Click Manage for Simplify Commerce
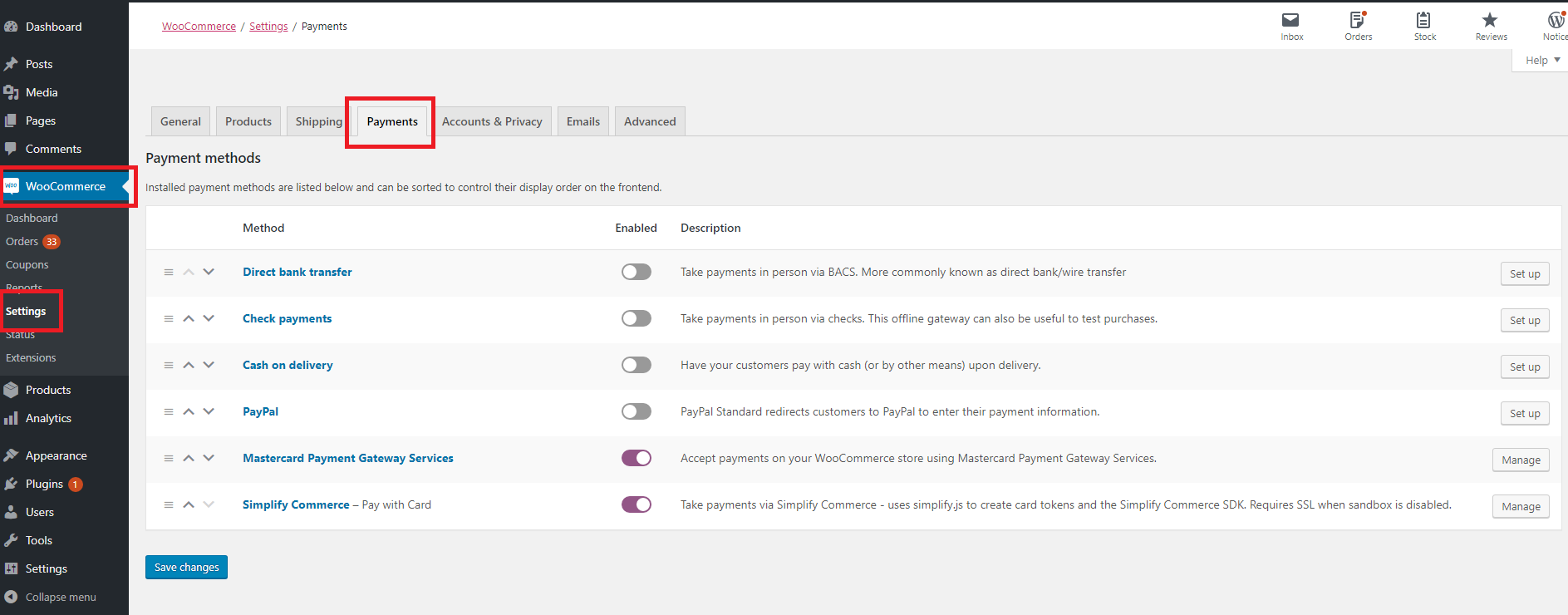Image resolution: width=1568 pixels, height=615 pixels. [1521, 506]
